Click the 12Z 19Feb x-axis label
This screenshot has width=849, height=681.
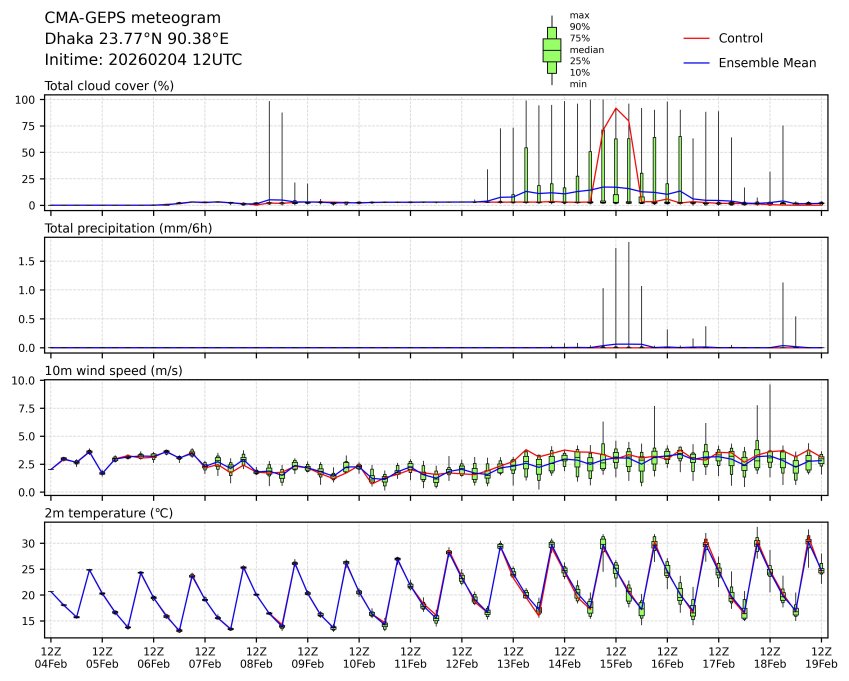pyautogui.click(x=821, y=656)
